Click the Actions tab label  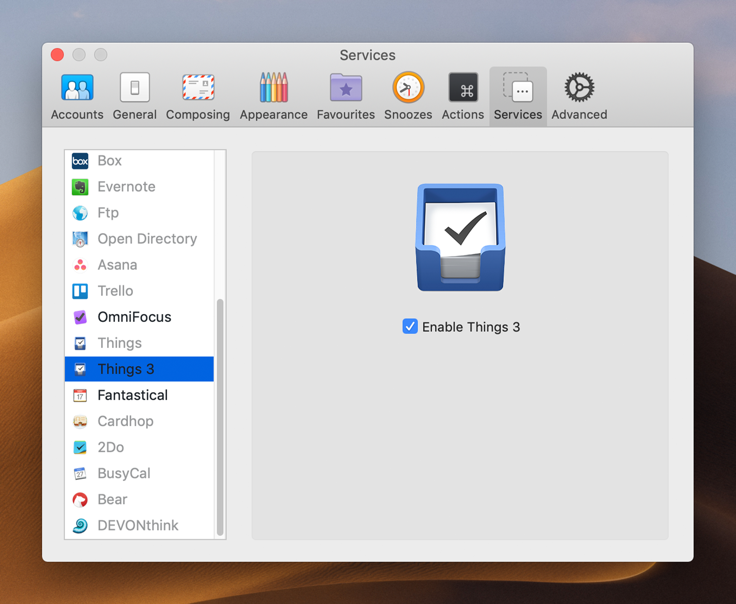point(463,115)
